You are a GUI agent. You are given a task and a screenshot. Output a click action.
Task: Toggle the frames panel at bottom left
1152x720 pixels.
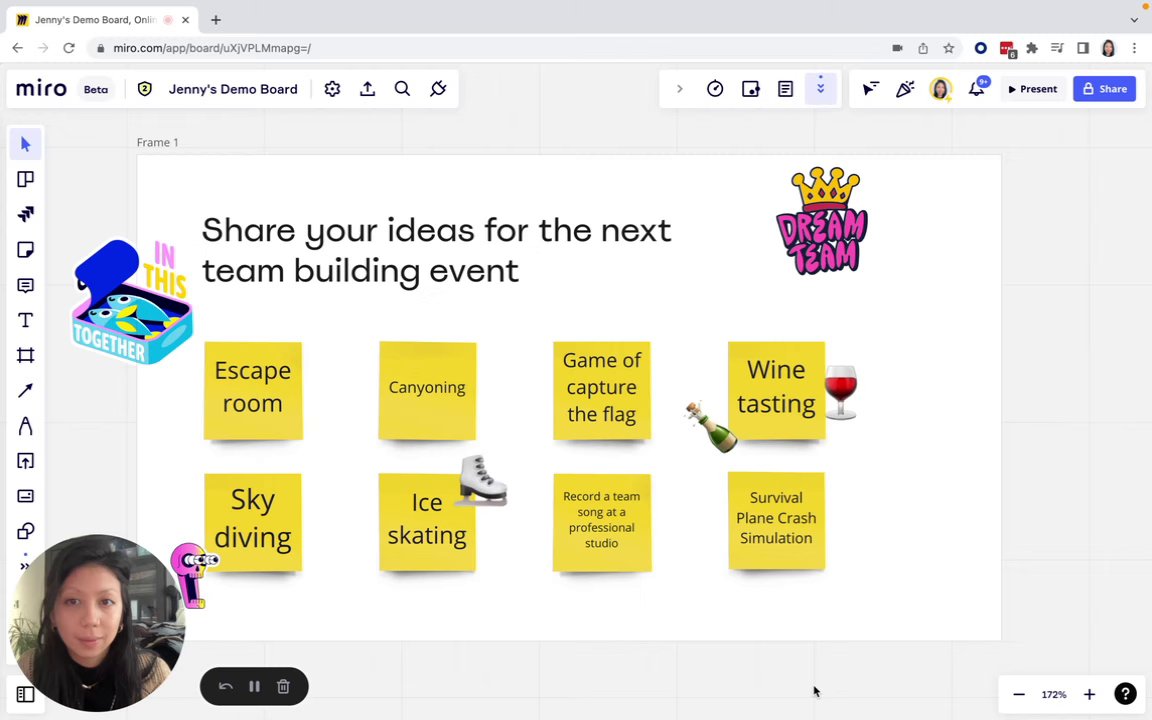[x=26, y=694]
